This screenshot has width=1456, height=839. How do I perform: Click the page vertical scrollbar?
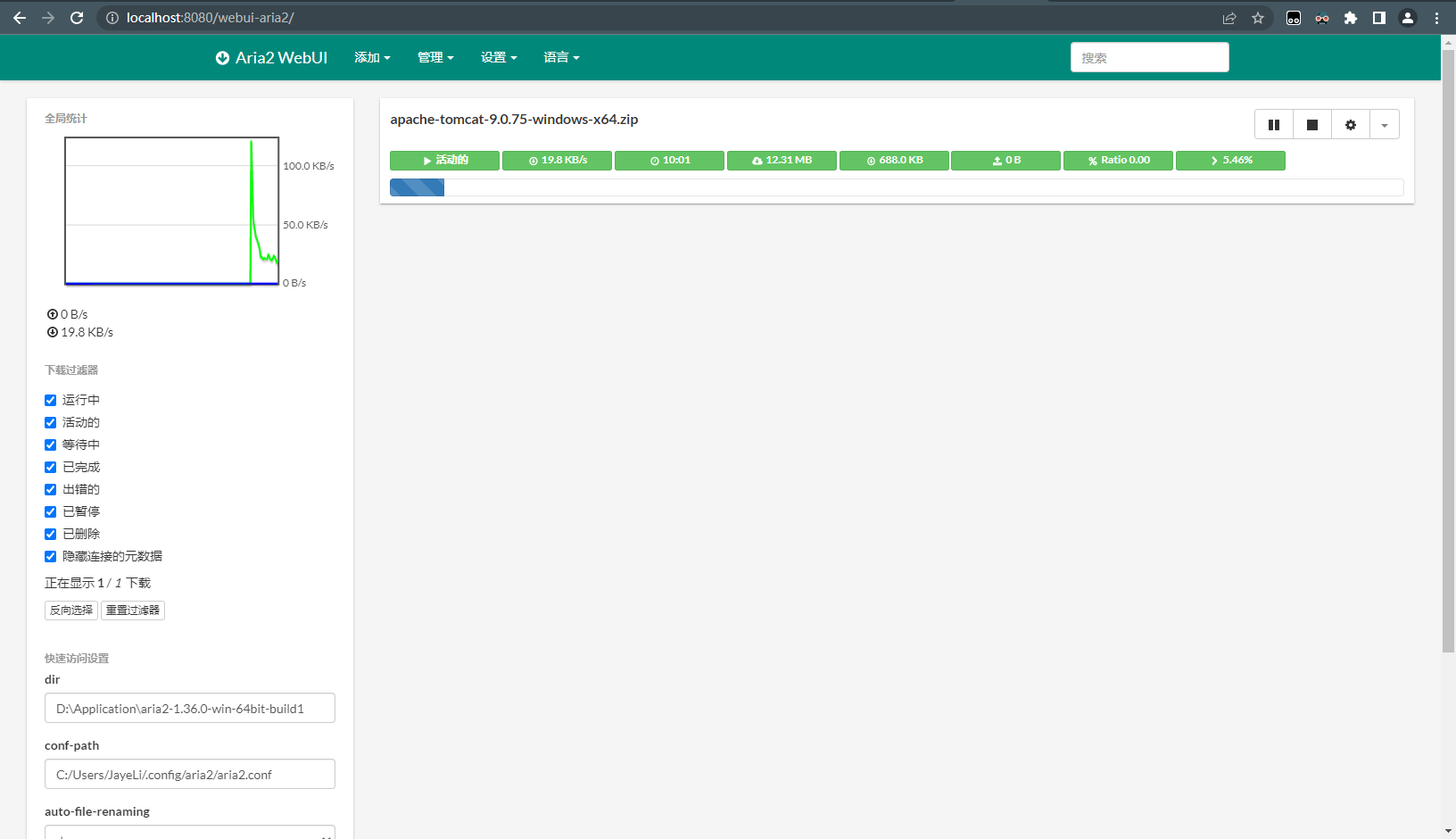pos(1449,351)
